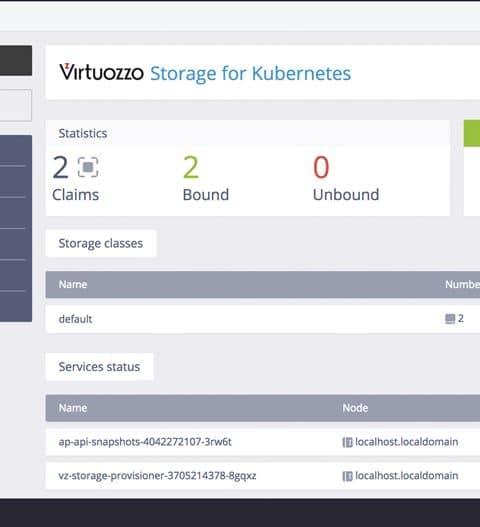Sort storage classes by Name column

click(x=73, y=285)
